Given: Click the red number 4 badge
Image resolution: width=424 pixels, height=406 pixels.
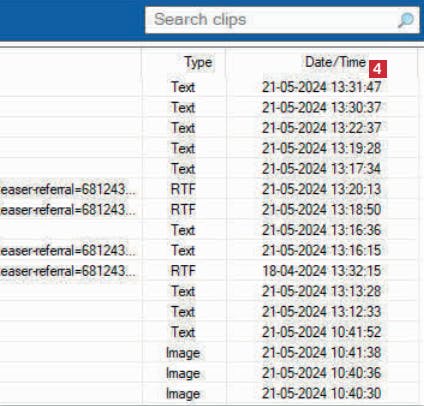Looking at the screenshot, I should (378, 69).
